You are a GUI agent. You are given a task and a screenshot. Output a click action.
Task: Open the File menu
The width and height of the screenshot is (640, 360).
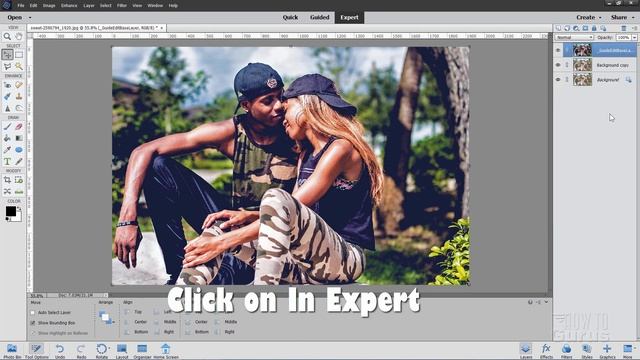tap(21, 6)
